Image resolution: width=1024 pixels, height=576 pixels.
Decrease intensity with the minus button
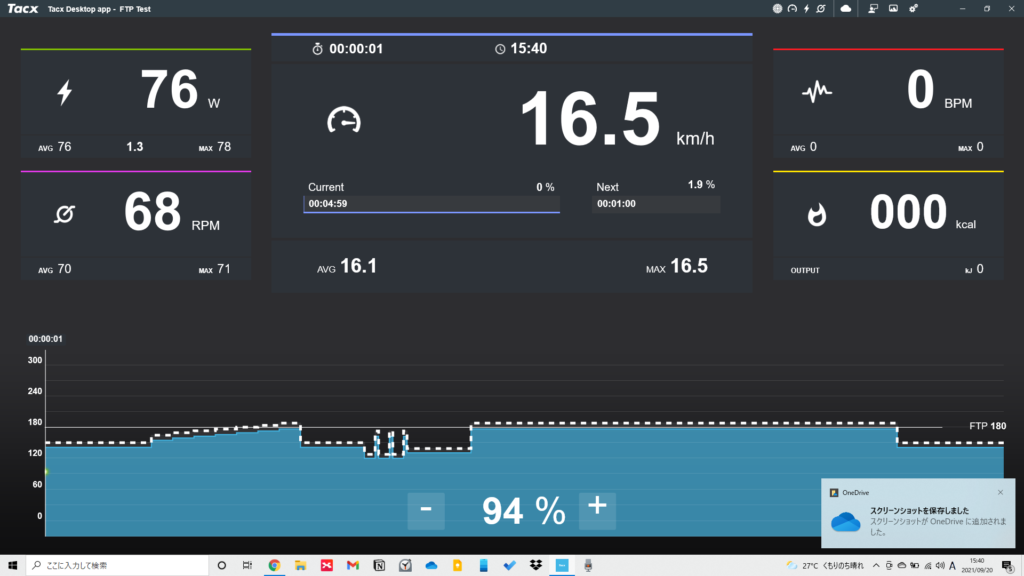tap(426, 509)
